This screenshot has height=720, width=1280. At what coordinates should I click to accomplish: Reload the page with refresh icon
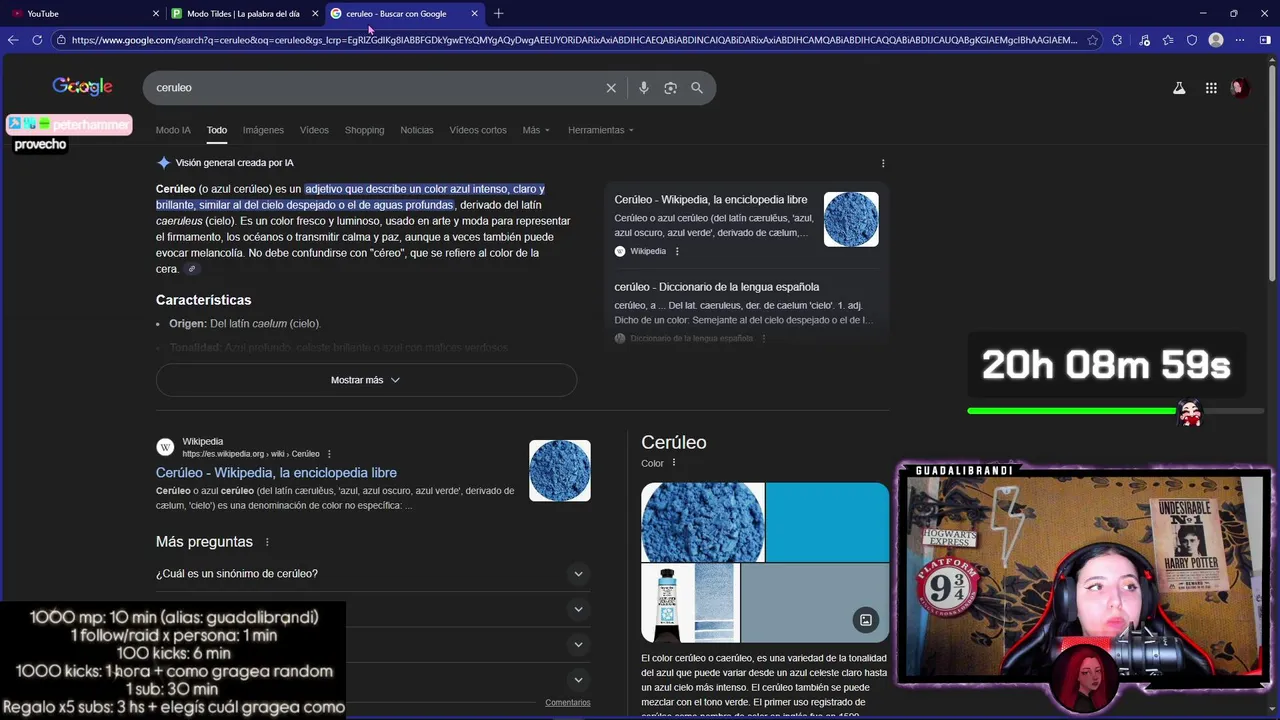[37, 40]
